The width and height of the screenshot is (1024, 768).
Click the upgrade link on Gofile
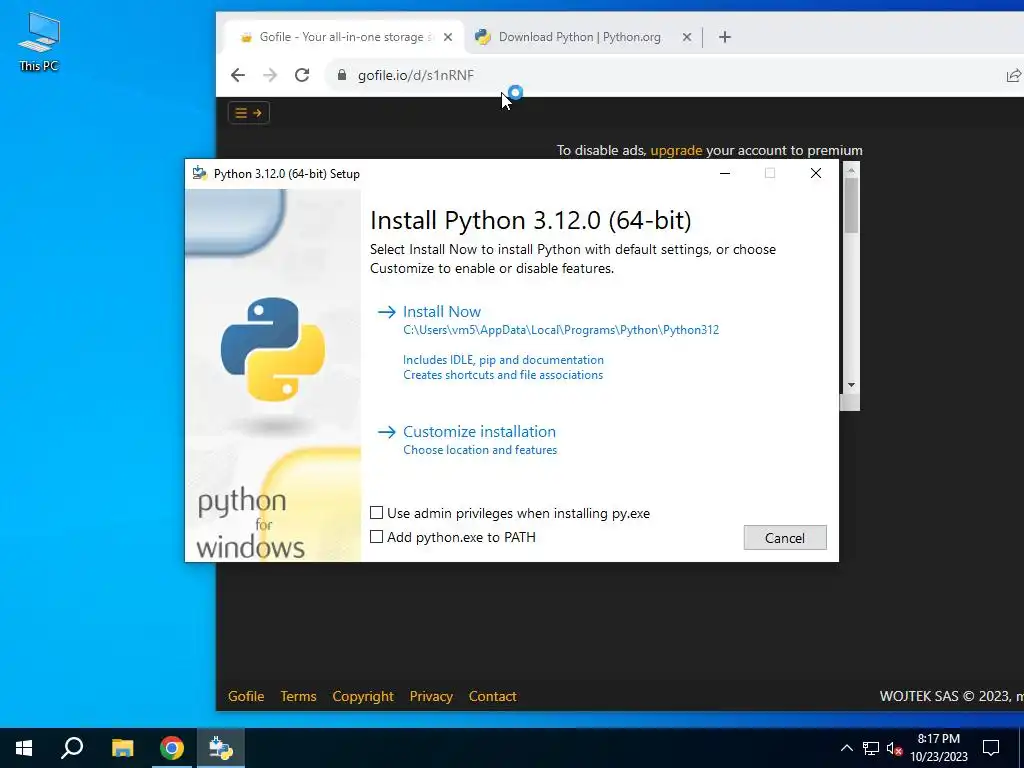pos(676,150)
